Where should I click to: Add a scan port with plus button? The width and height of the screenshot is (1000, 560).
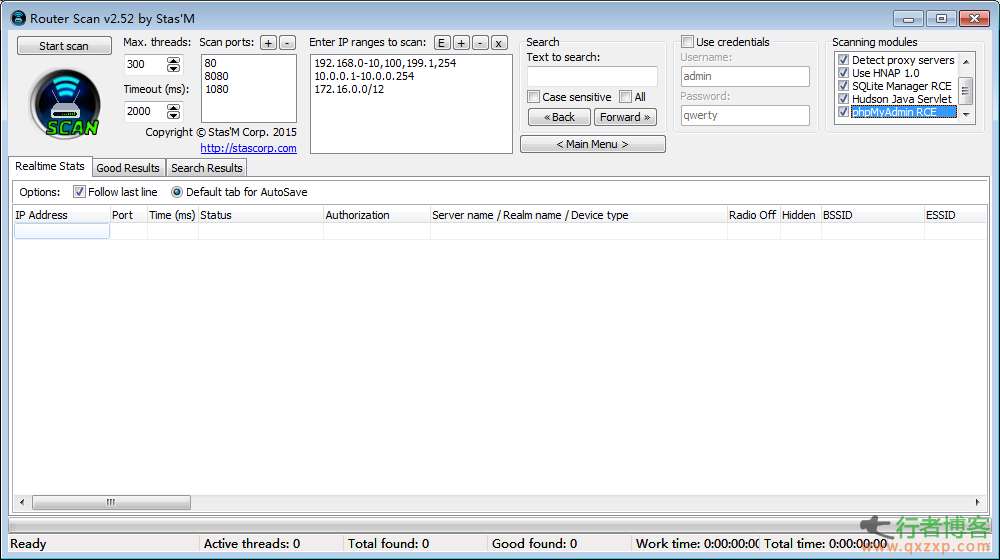268,43
